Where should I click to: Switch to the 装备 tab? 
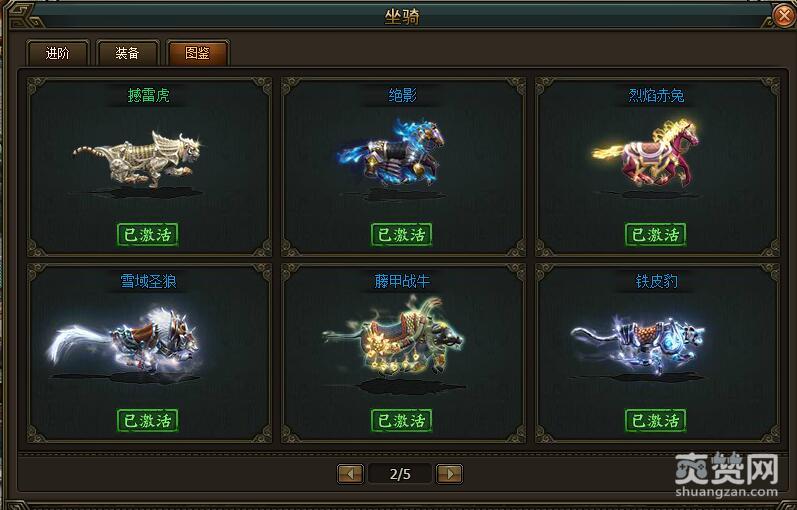point(127,53)
